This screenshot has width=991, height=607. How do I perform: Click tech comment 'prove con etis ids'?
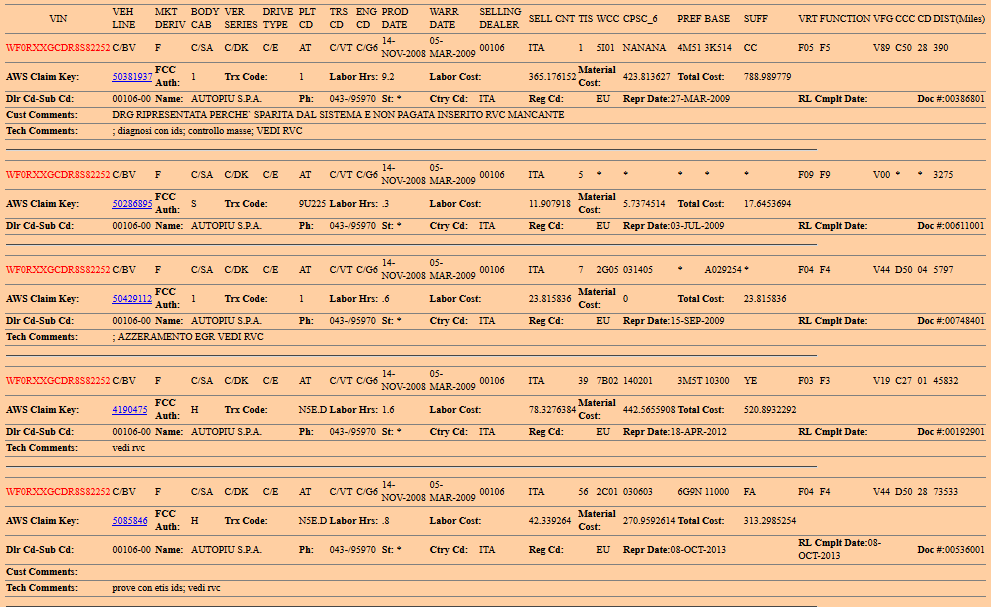coord(166,588)
